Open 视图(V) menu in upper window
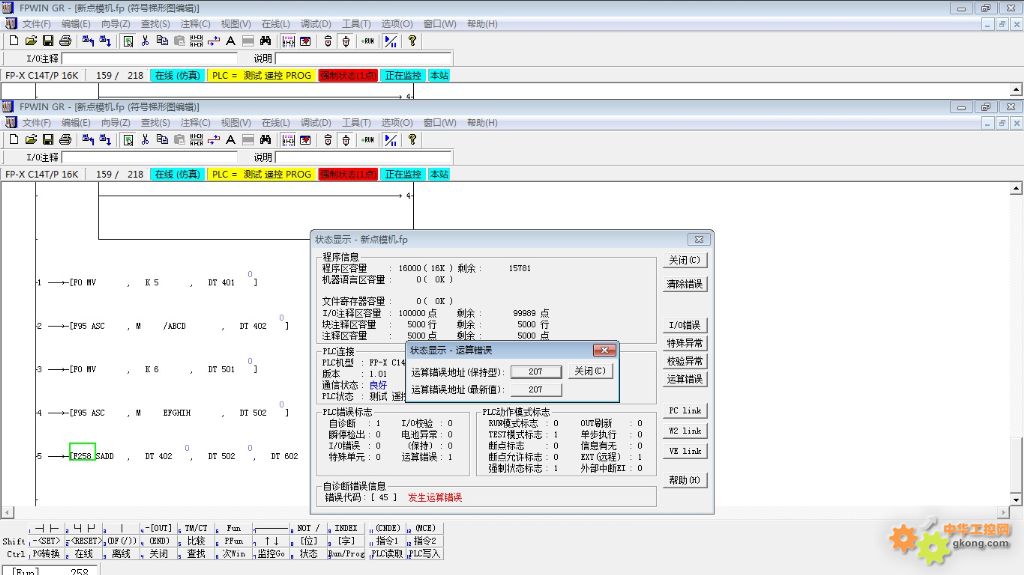1024x575 pixels. (236, 24)
